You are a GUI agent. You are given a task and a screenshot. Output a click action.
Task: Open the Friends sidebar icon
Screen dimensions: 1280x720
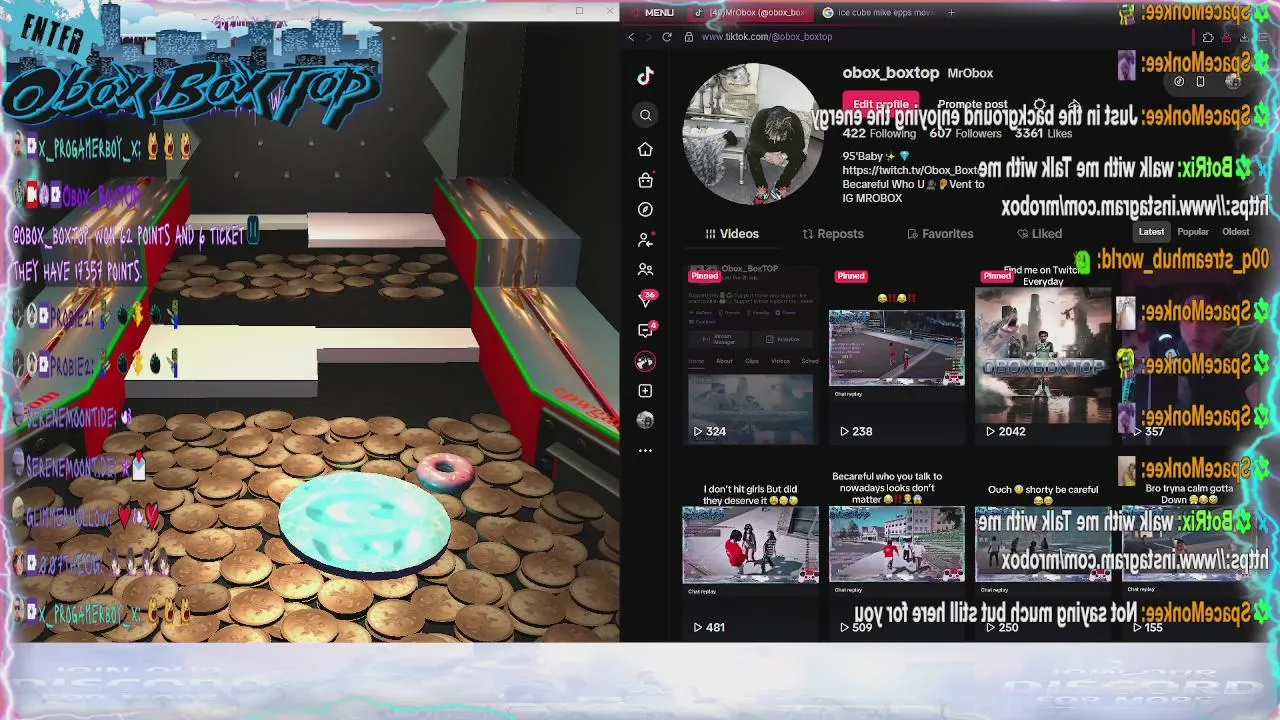click(645, 269)
